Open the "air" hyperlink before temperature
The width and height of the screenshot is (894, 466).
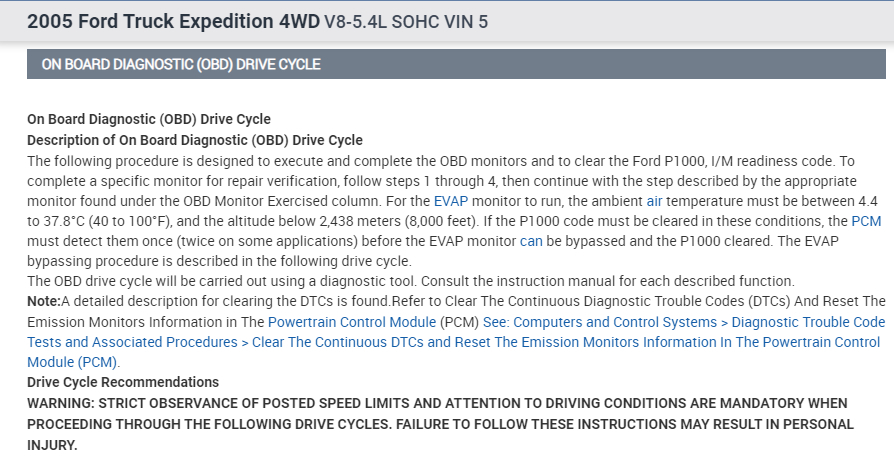654,201
